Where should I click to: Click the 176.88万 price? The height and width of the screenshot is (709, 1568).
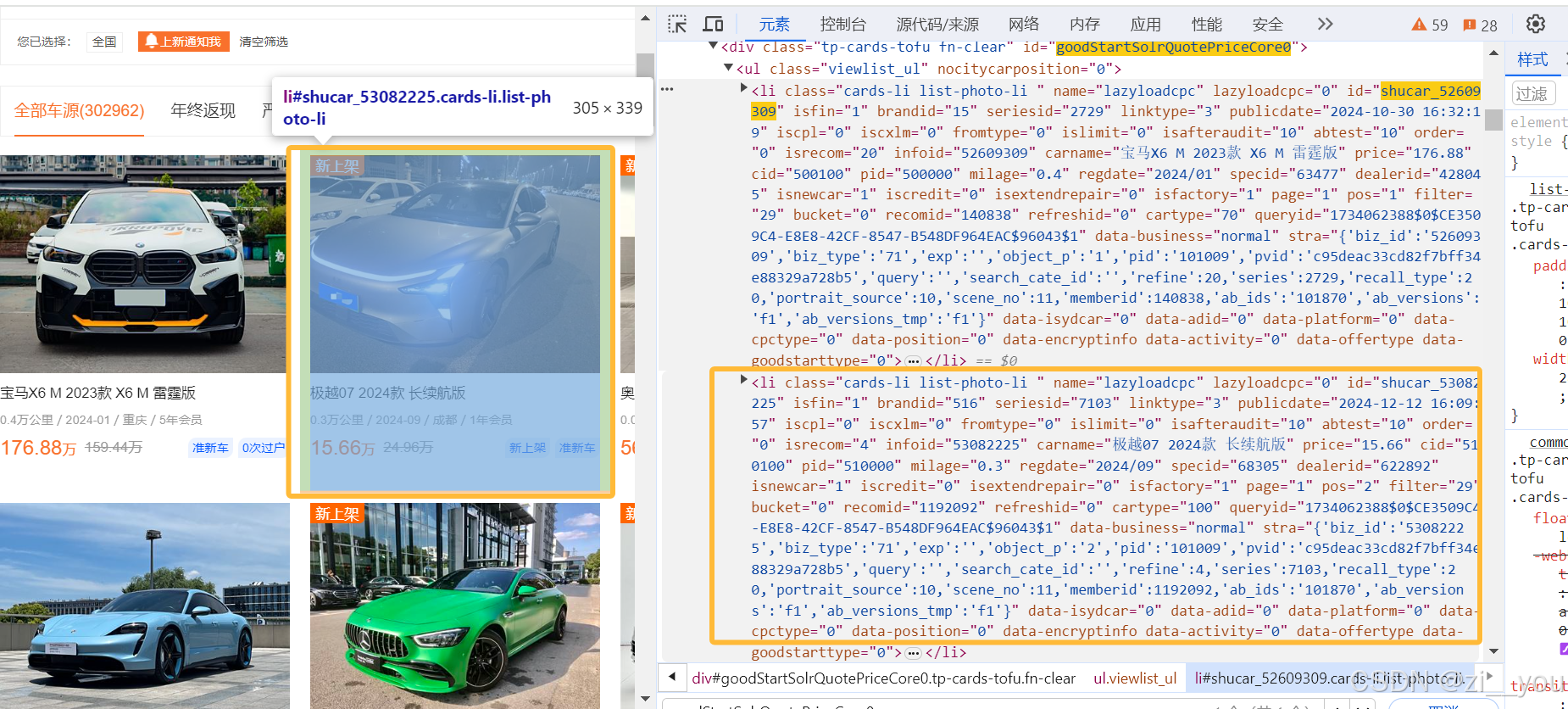(x=38, y=447)
